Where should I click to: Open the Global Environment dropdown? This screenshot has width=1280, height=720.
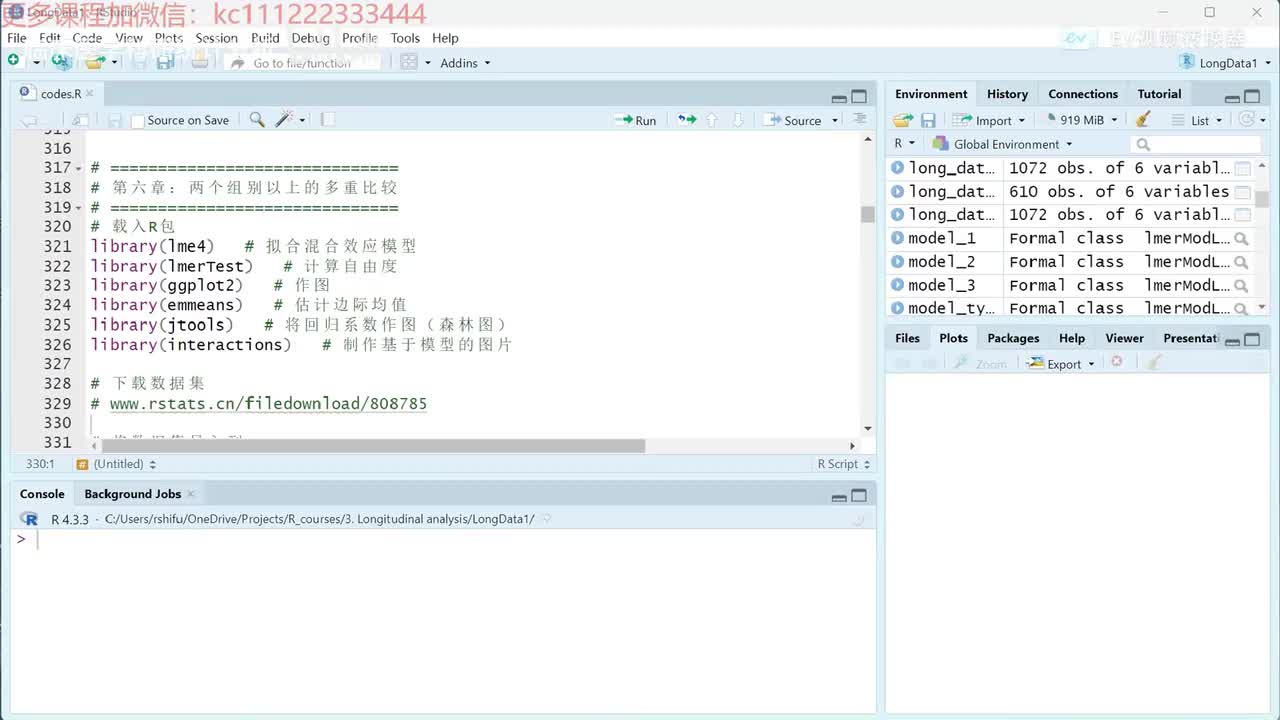coord(1002,144)
